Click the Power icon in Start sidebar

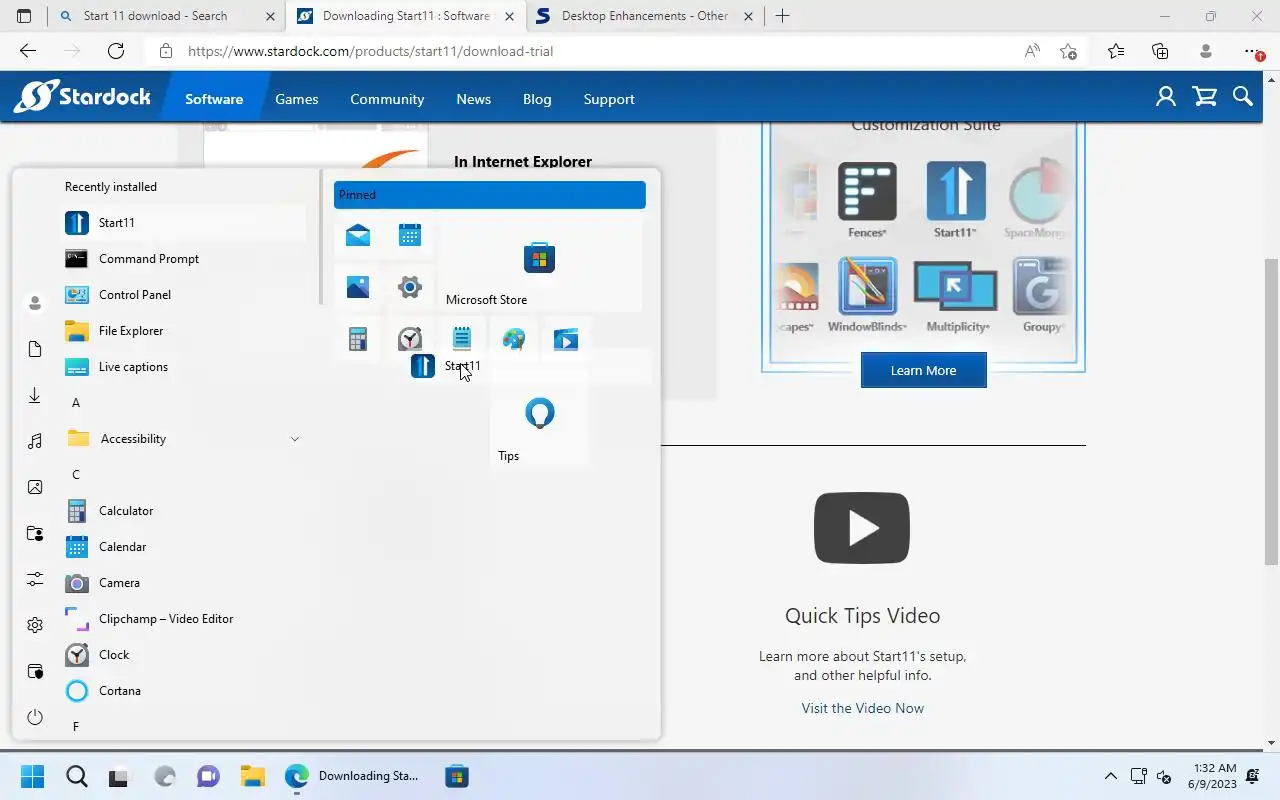[x=35, y=717]
